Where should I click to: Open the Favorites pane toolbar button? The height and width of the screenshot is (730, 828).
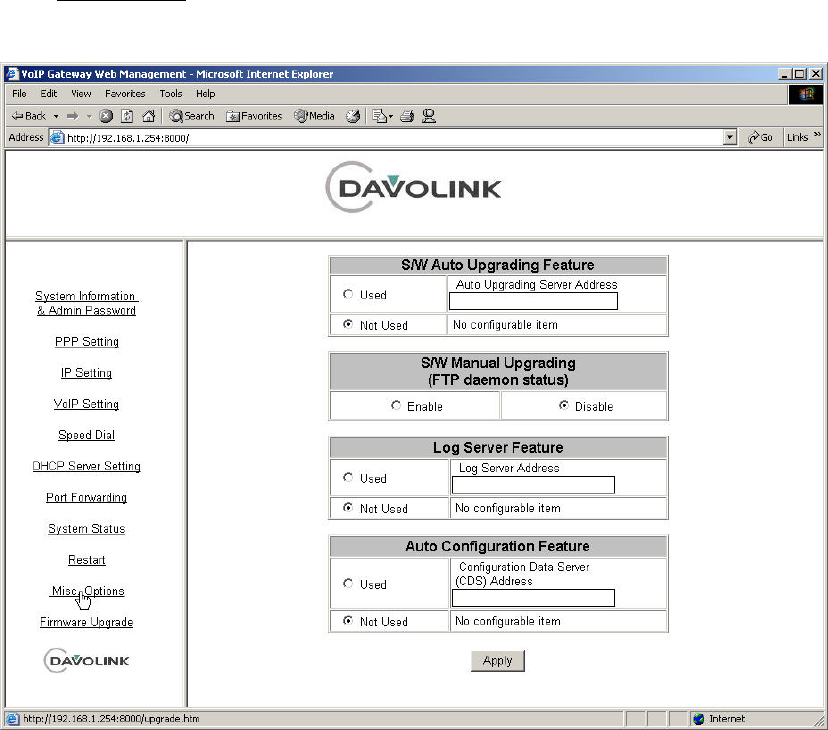click(254, 116)
